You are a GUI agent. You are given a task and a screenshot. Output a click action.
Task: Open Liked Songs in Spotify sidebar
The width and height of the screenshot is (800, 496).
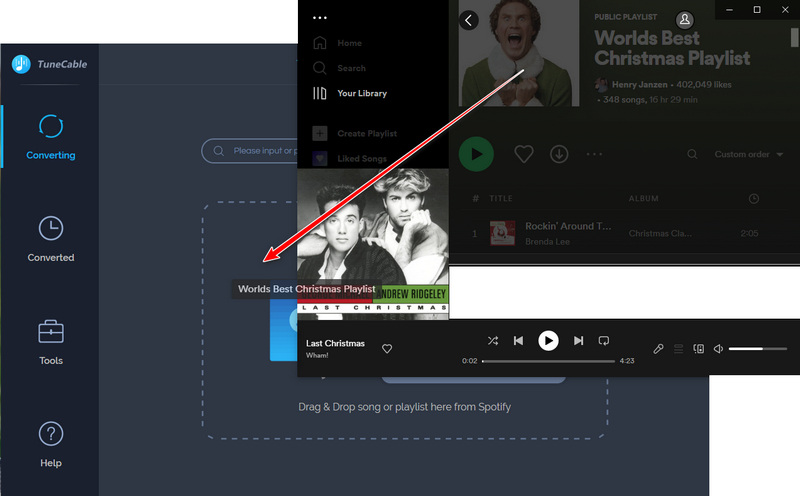tap(350, 159)
